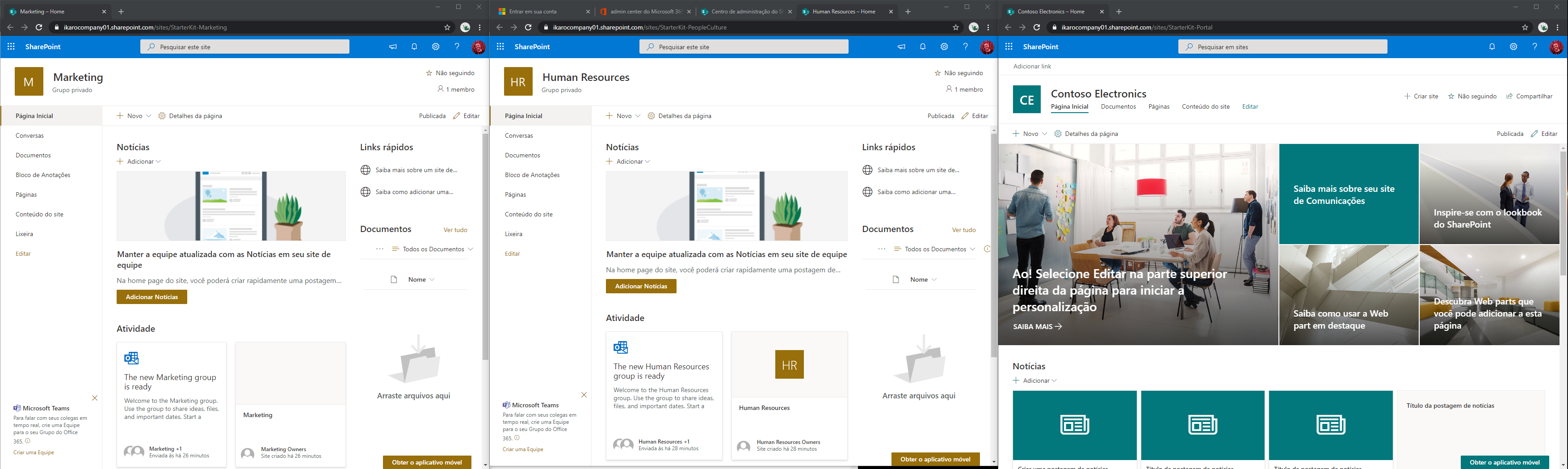This screenshot has height=469, width=1568.
Task: Open help icon in Human Resources window
Action: click(965, 47)
